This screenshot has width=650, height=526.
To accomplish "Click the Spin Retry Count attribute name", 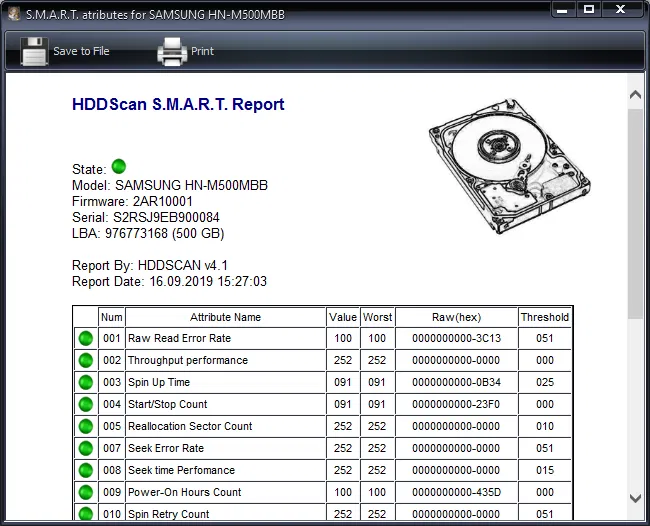I will [x=168, y=514].
